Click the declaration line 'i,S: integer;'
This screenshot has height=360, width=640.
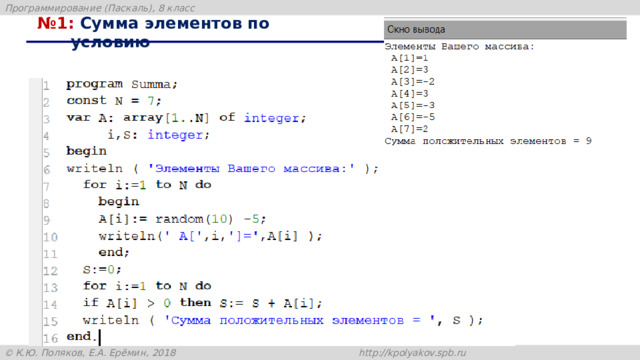coord(158,135)
